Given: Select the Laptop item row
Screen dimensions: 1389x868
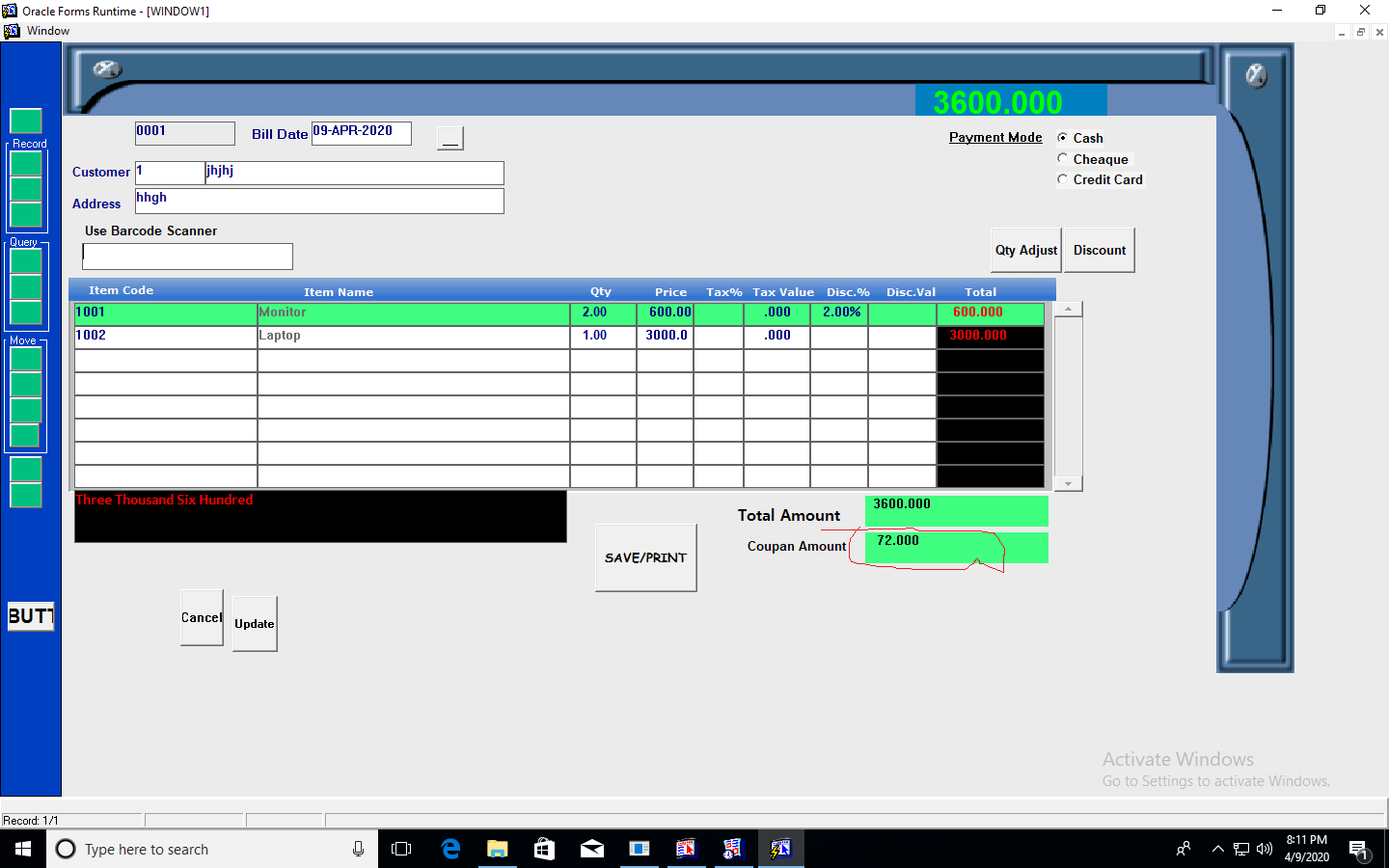Looking at the screenshot, I should [x=413, y=336].
